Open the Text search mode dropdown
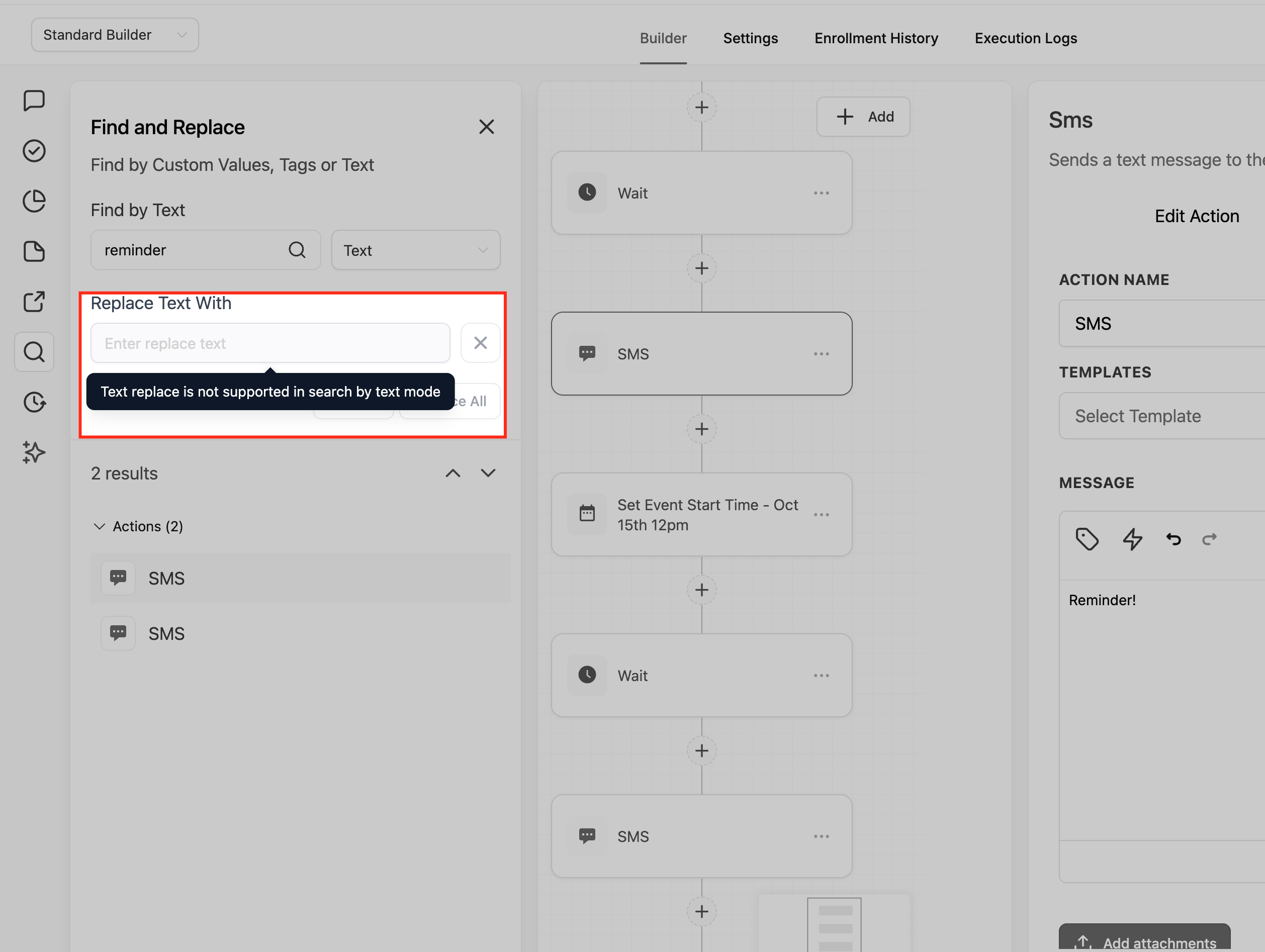The image size is (1265, 952). pyautogui.click(x=415, y=250)
